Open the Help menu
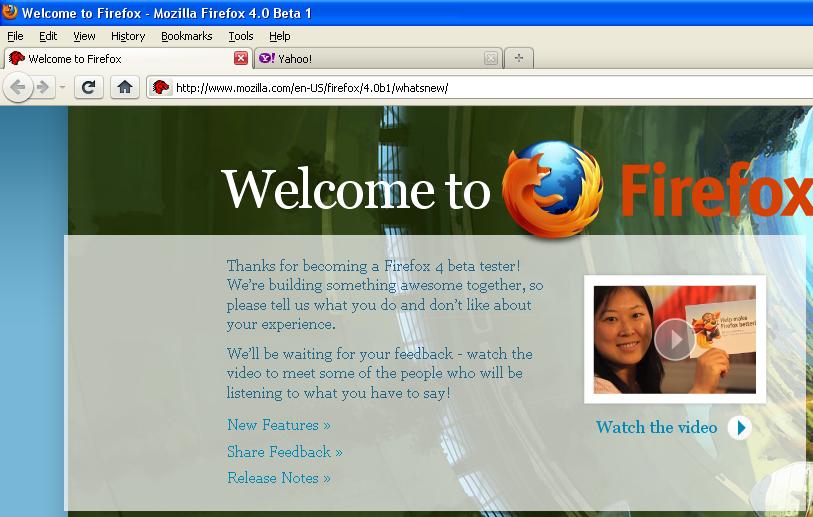Screen dimensions: 813x517 279,36
